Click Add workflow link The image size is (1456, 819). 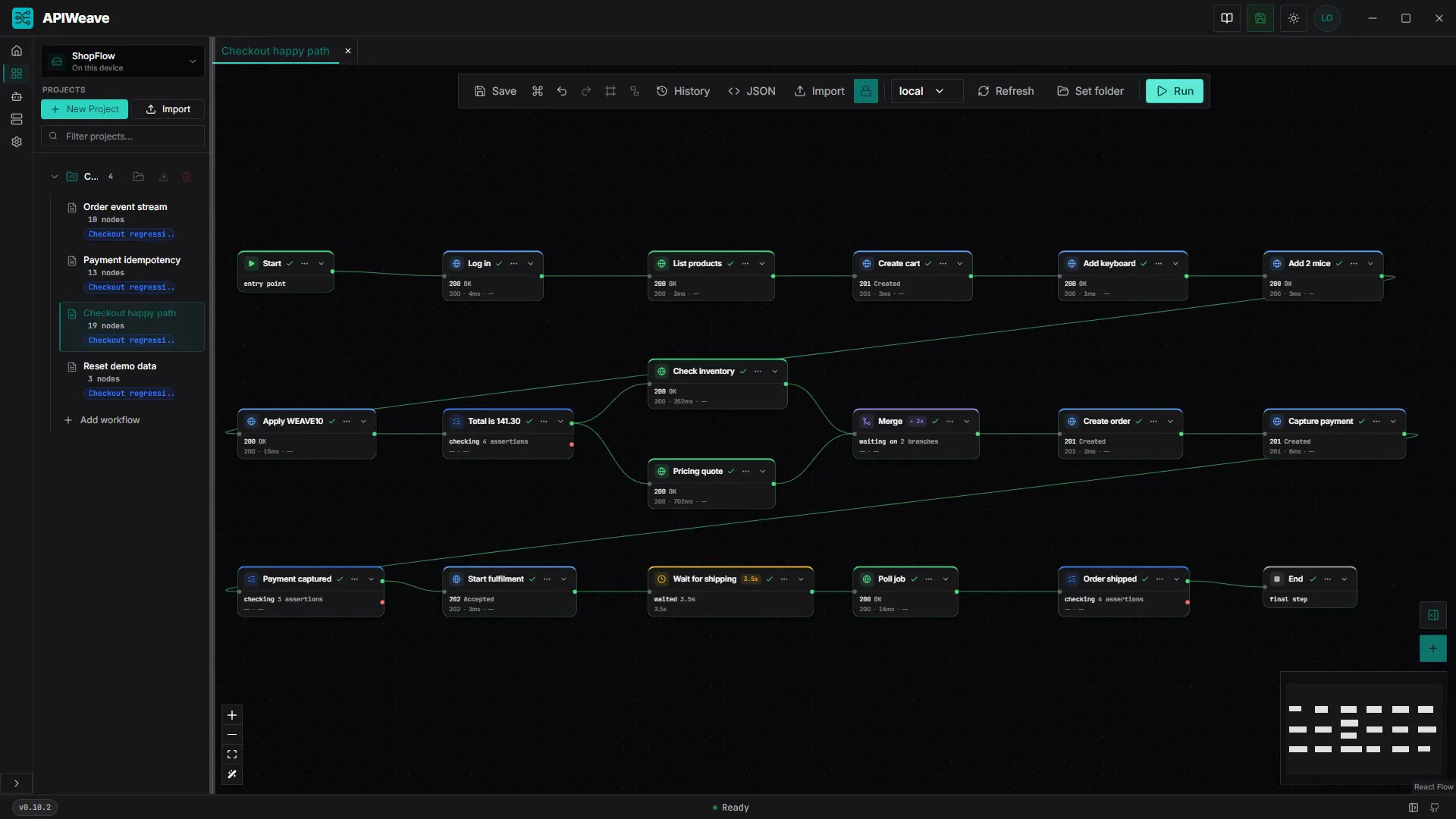coord(102,420)
